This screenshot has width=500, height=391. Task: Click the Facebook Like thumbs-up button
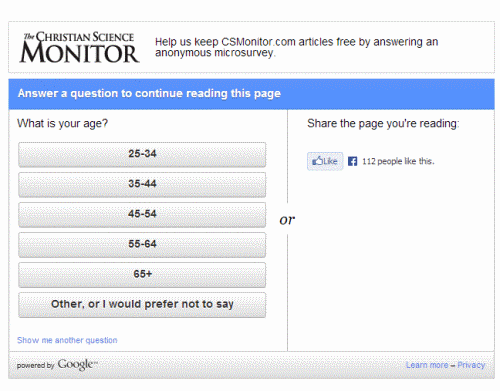click(325, 161)
